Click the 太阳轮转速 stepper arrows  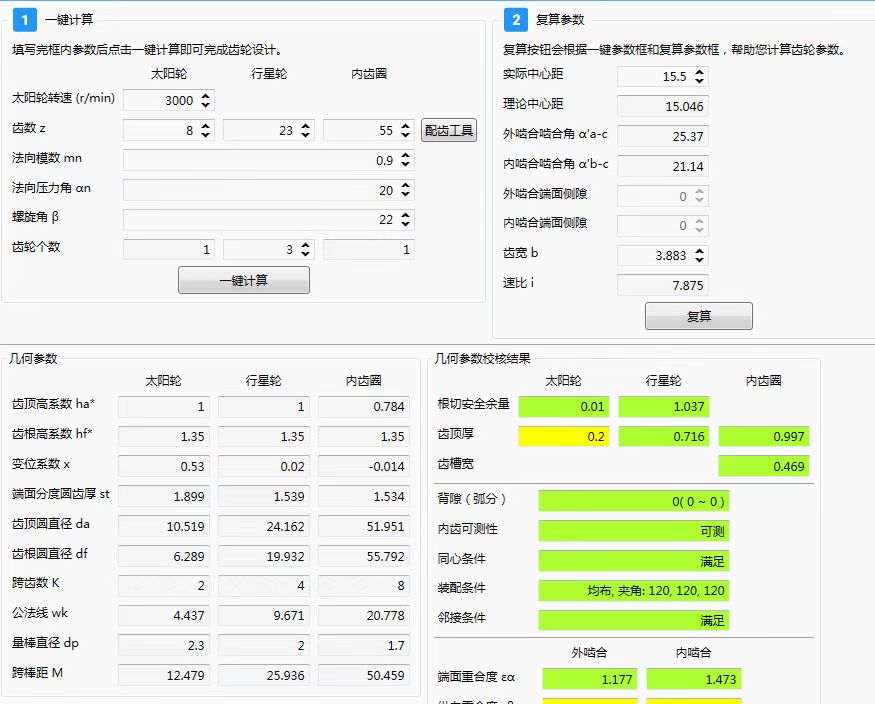click(206, 101)
